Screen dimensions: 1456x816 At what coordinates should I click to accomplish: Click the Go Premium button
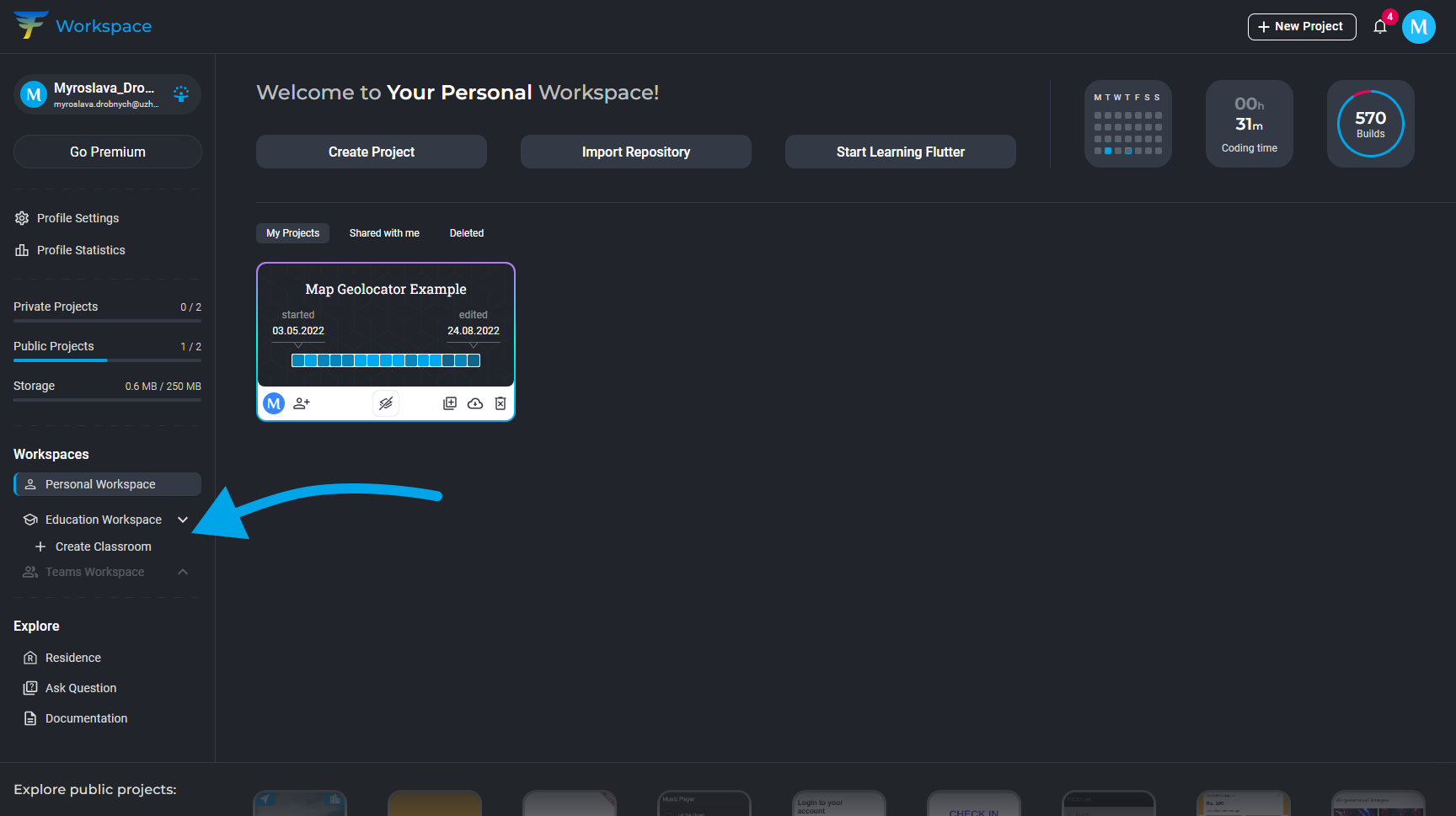coord(108,152)
